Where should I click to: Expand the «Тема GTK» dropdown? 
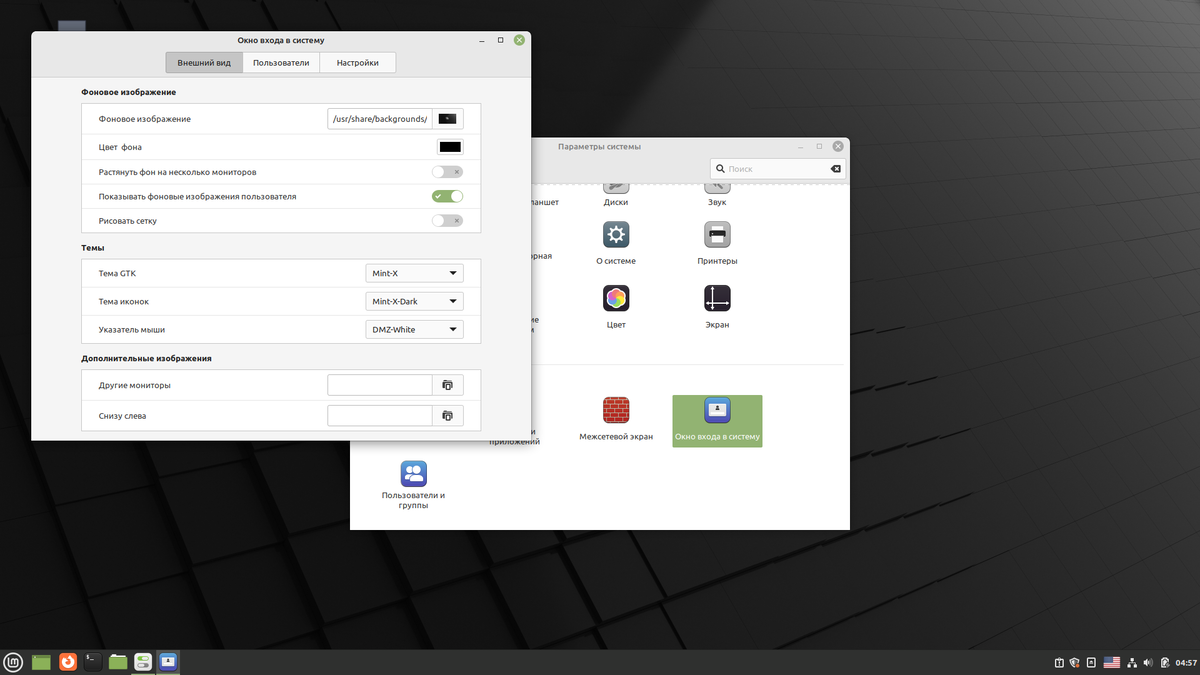pyautogui.click(x=414, y=273)
